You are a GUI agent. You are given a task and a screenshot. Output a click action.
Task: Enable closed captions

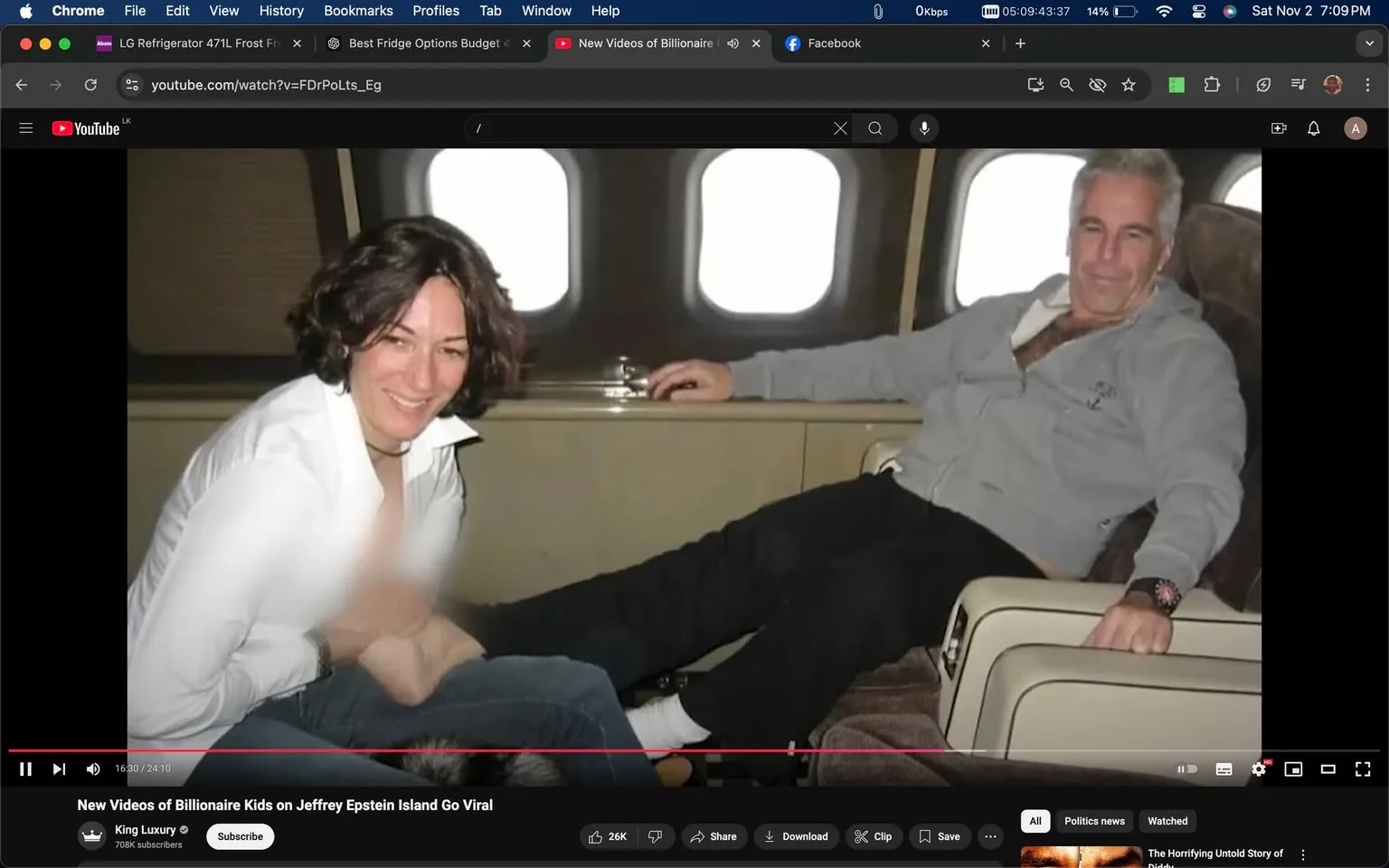[x=1224, y=769]
